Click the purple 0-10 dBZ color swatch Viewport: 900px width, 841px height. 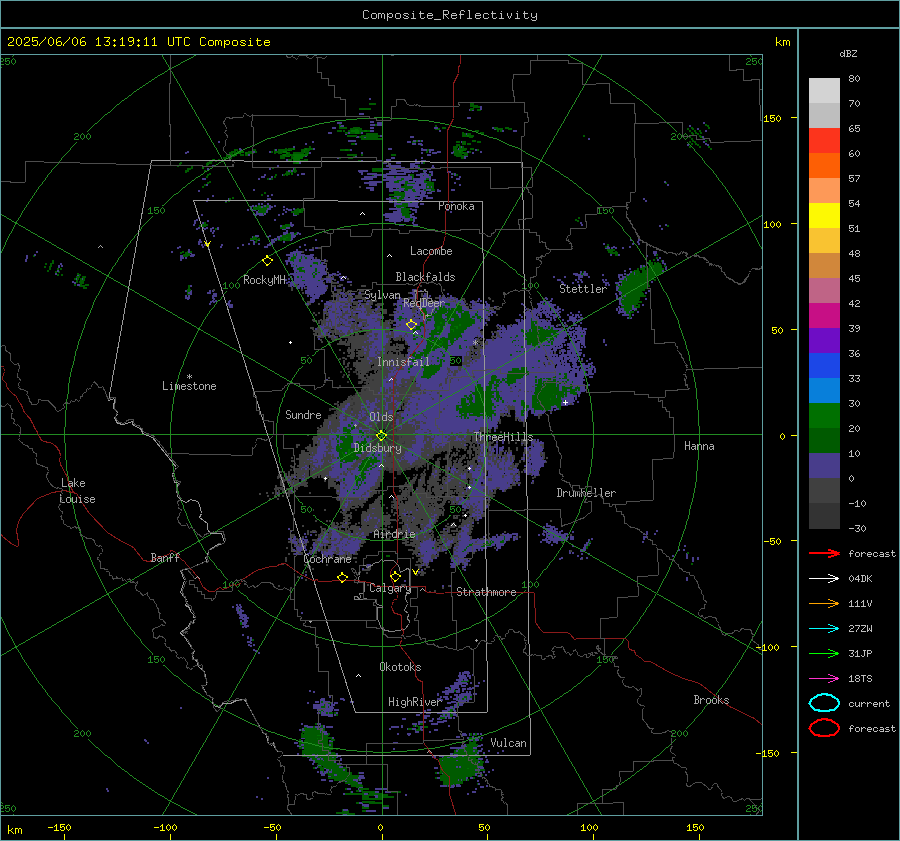coord(824,466)
